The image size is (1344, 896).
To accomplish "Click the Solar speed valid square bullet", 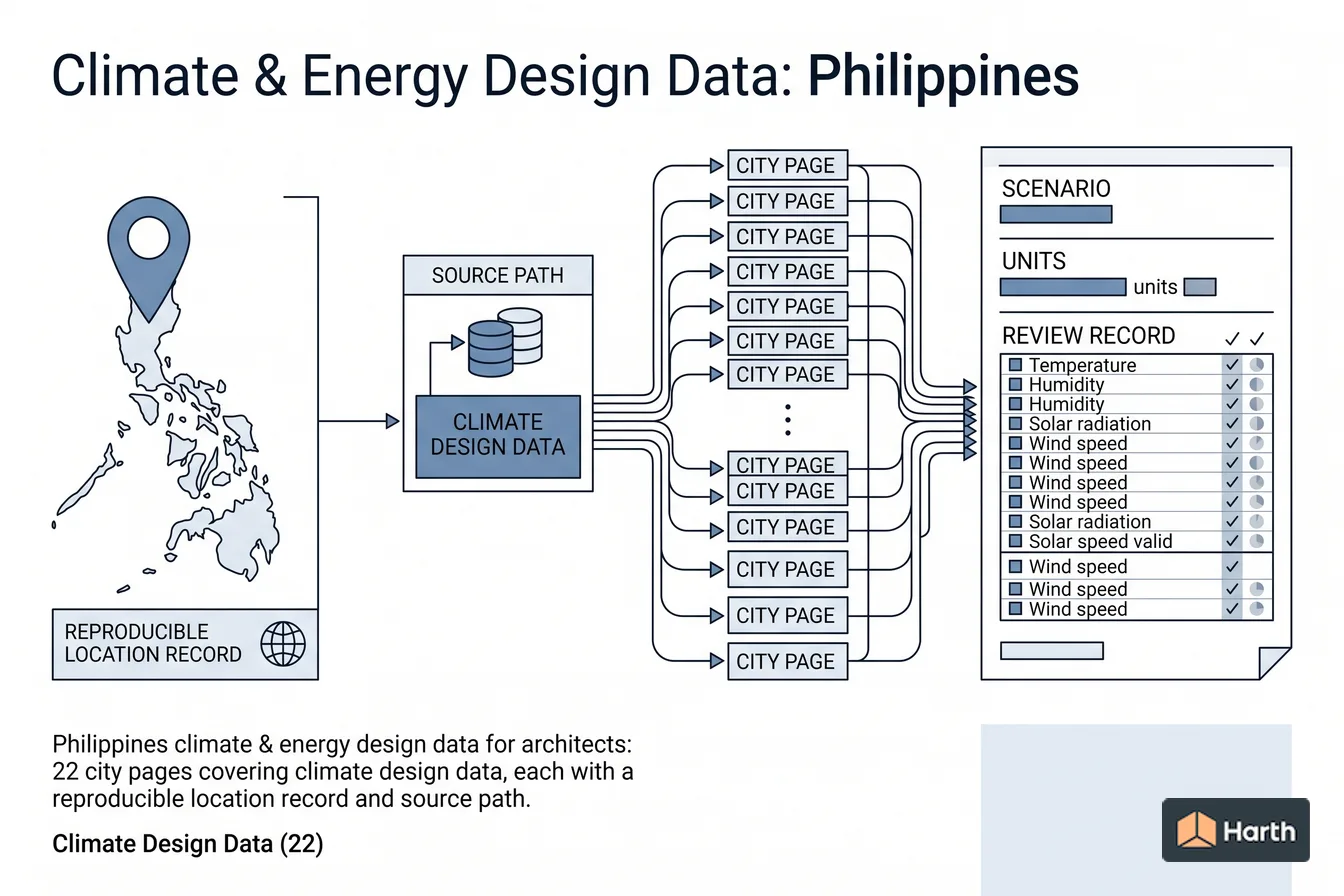I will pos(1015,541).
